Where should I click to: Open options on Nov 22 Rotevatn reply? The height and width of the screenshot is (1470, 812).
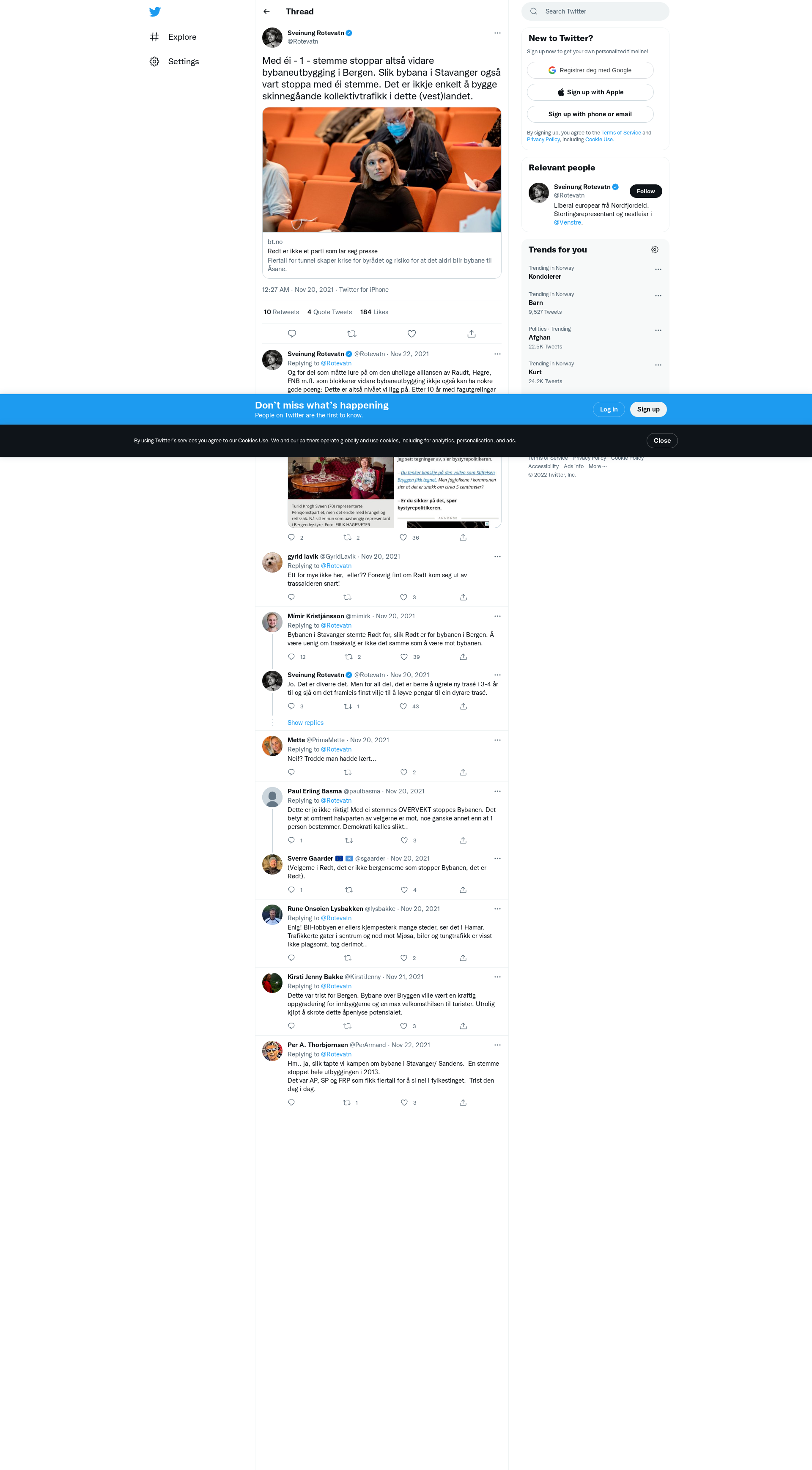[497, 354]
